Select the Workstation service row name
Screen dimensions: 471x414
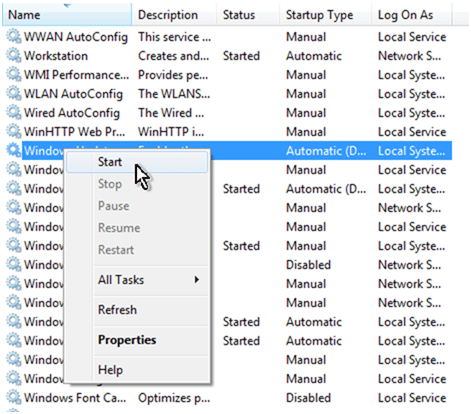(56, 56)
